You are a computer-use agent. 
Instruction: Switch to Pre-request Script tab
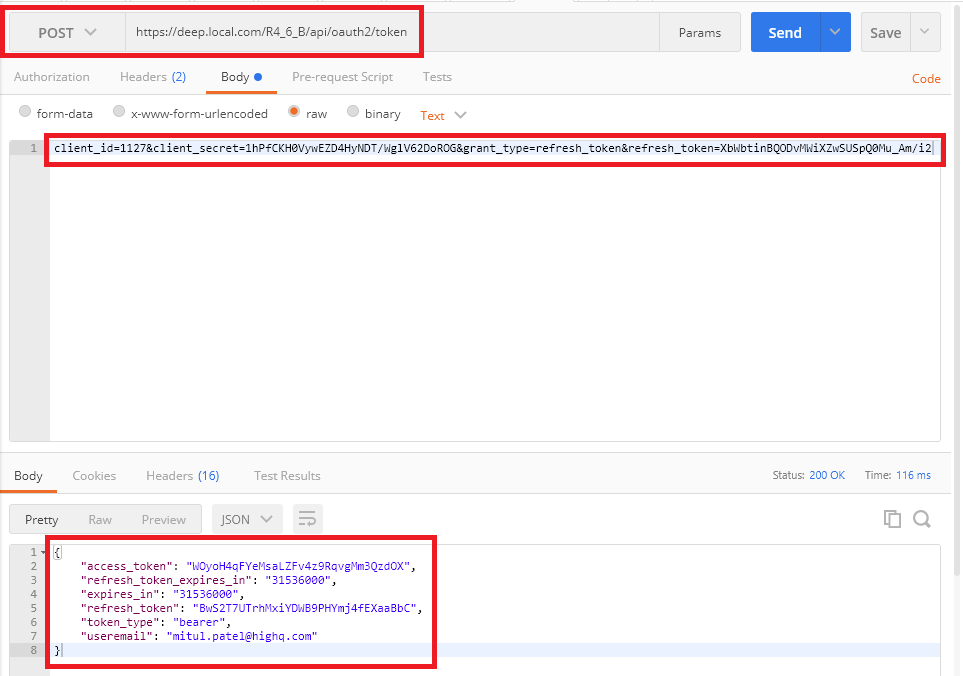point(342,77)
